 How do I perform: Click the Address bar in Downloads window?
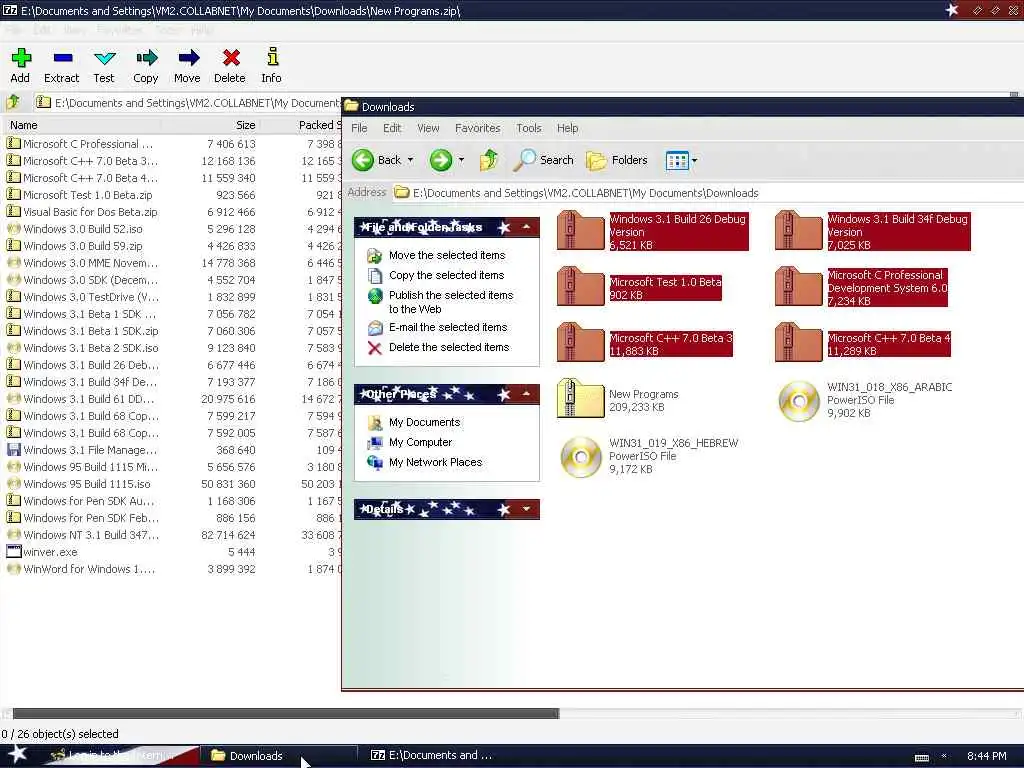[x=709, y=193]
